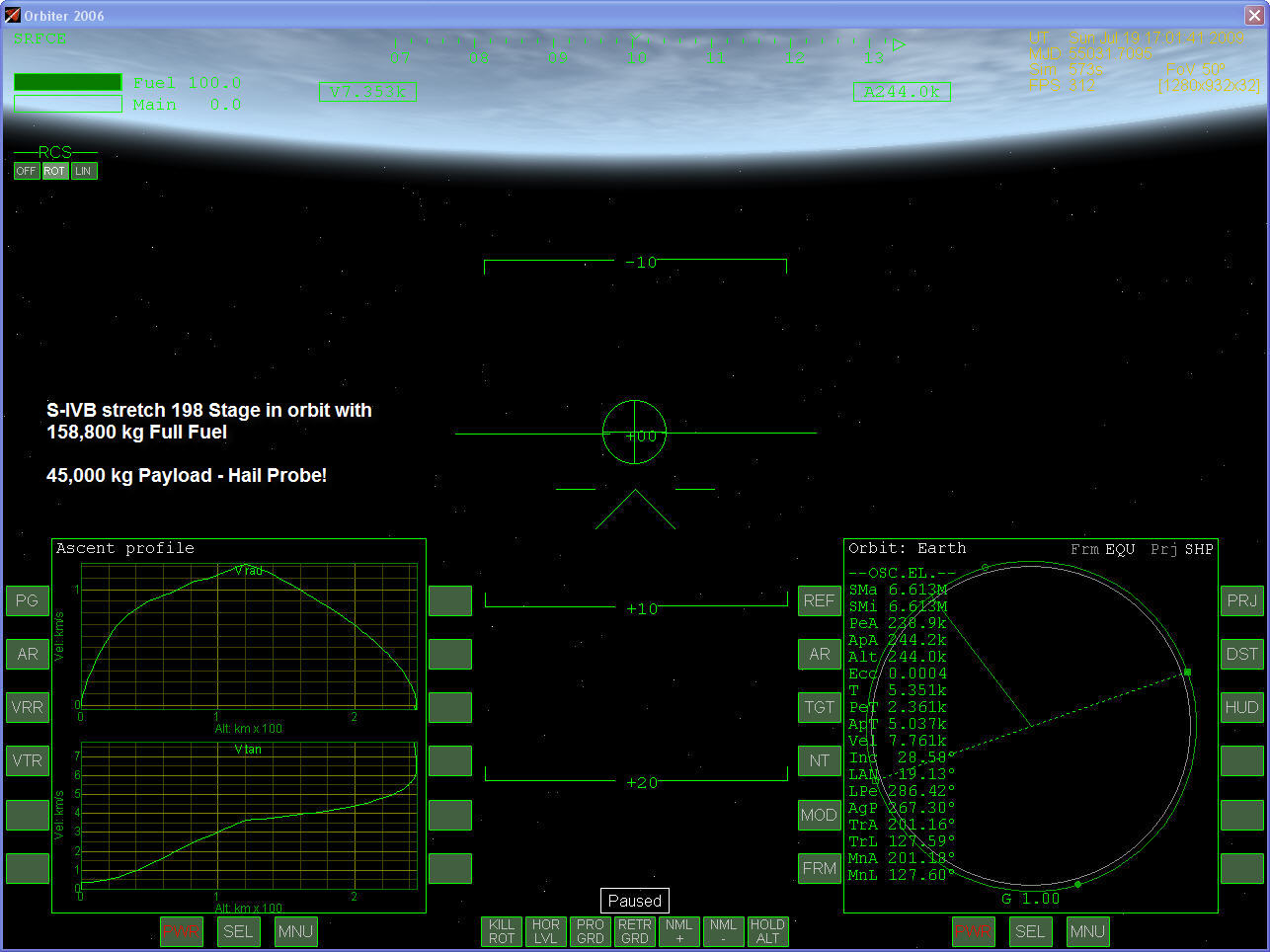
Task: Activate HOR LVL autopilot
Action: (546, 931)
